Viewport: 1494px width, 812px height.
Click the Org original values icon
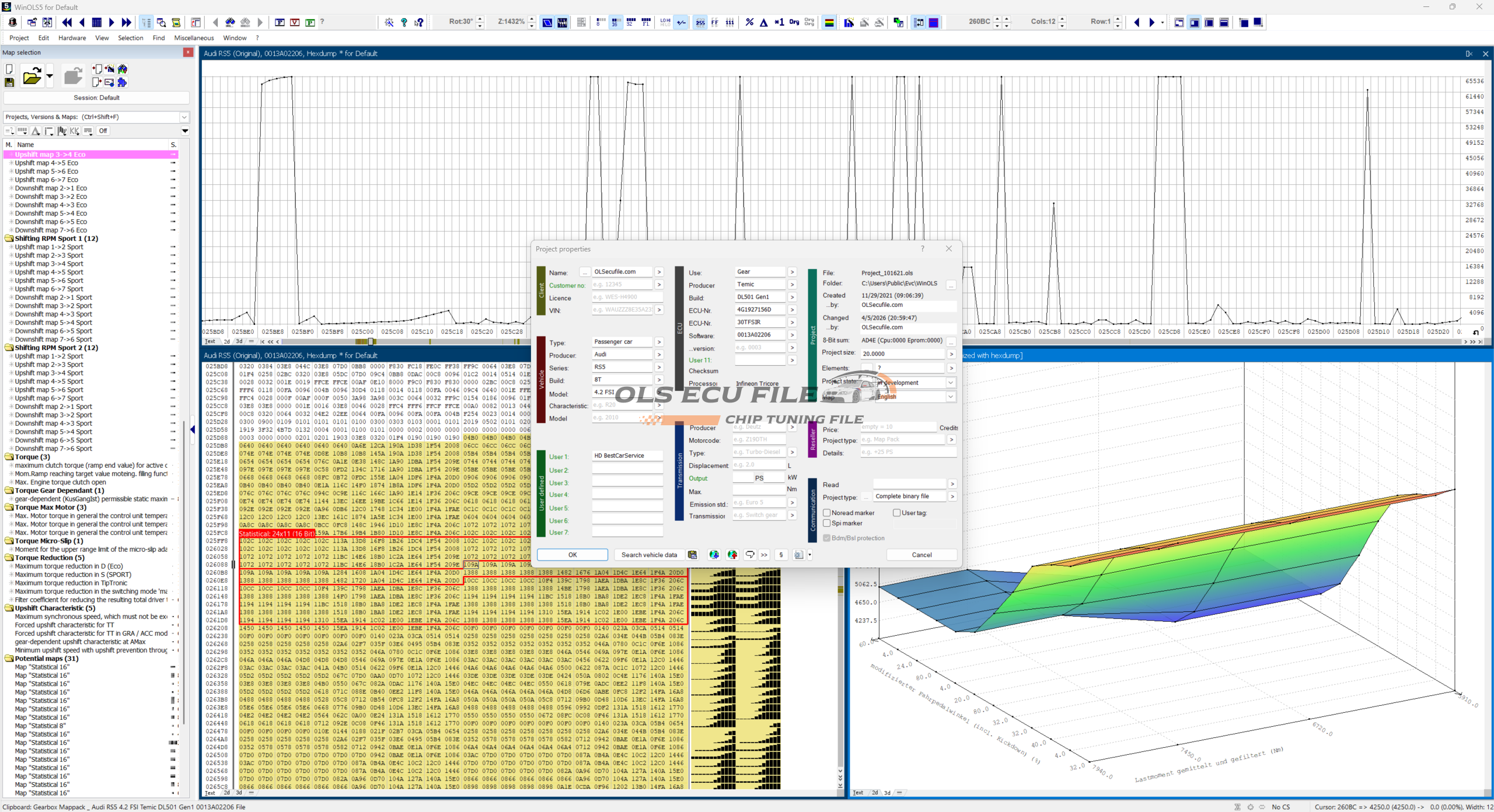click(x=794, y=22)
